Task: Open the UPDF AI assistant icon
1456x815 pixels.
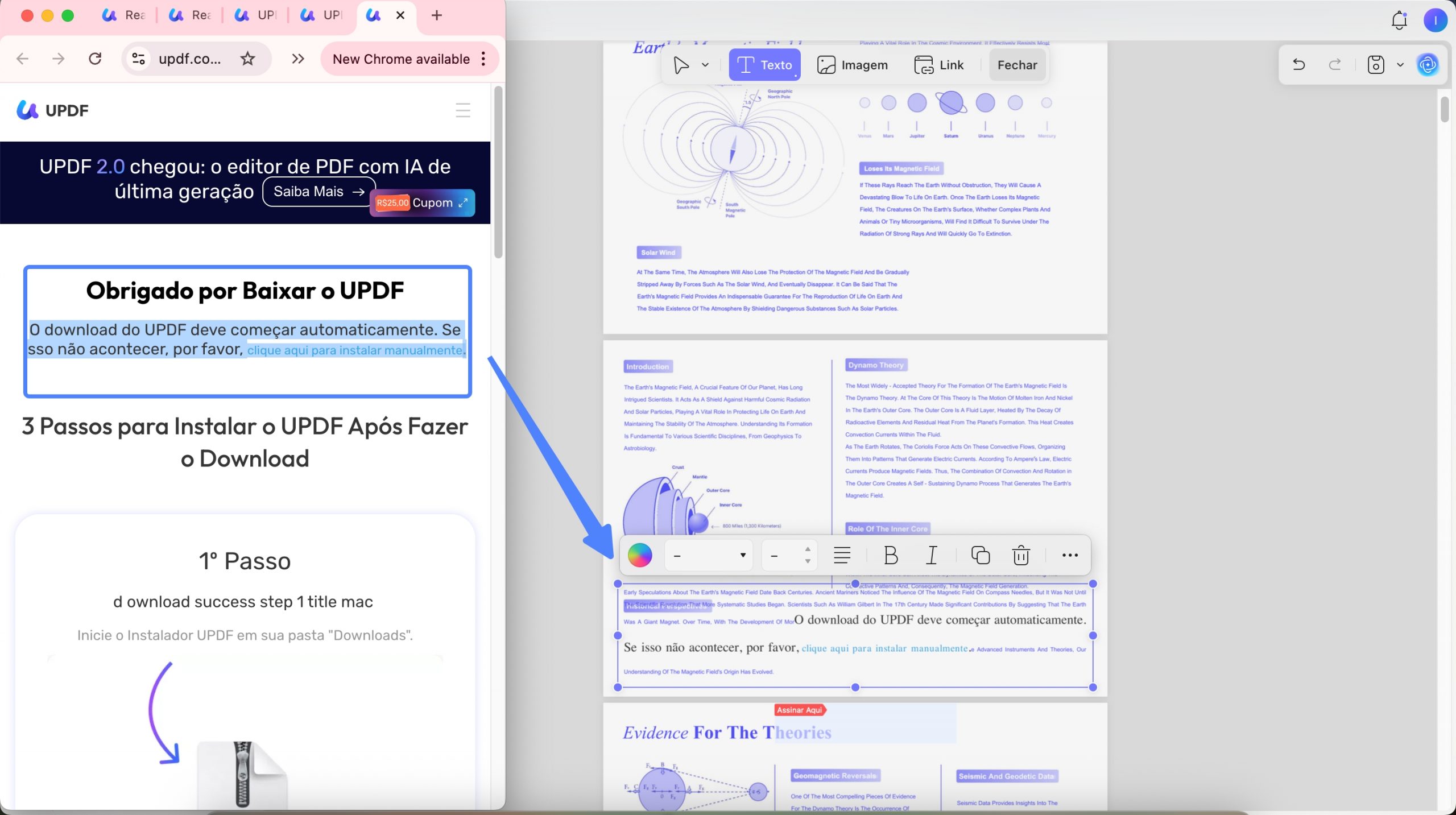Action: [1428, 65]
